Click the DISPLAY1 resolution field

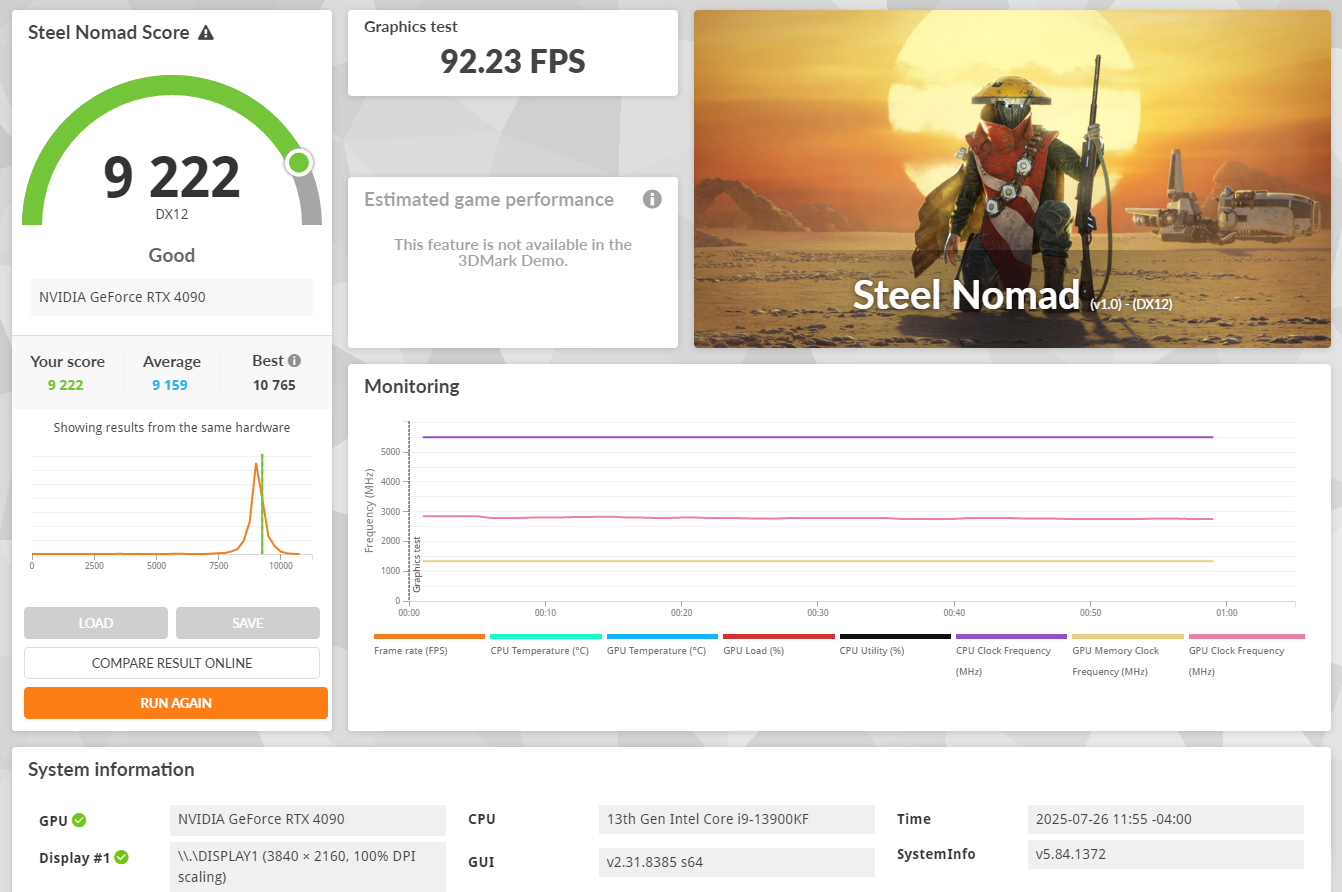[x=308, y=866]
